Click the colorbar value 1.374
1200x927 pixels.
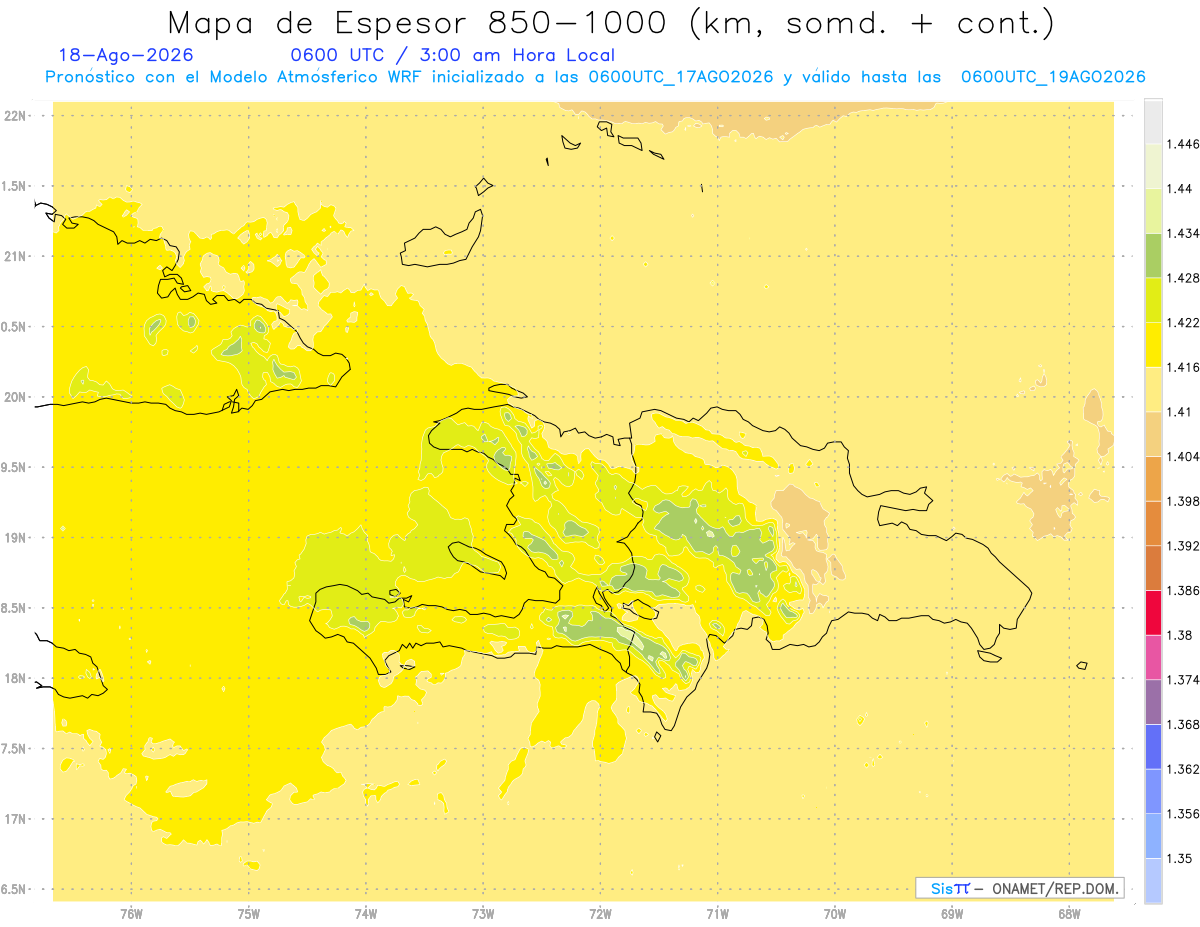(1183, 680)
